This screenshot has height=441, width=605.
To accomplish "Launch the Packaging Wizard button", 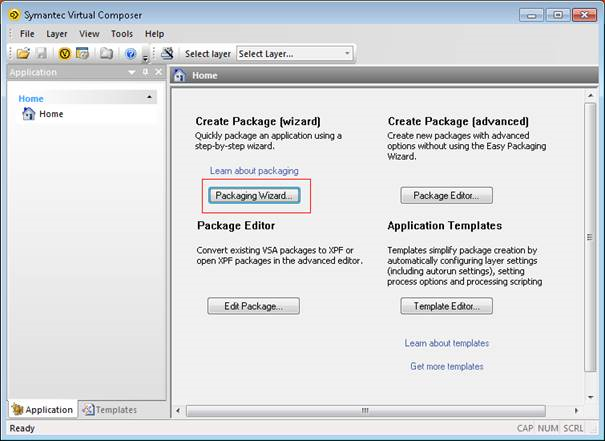I will click(254, 196).
